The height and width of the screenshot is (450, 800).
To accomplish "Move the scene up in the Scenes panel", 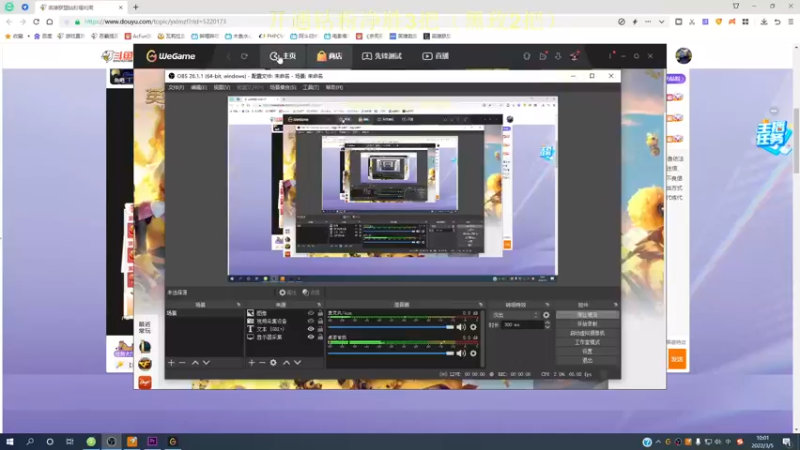I will (195, 362).
